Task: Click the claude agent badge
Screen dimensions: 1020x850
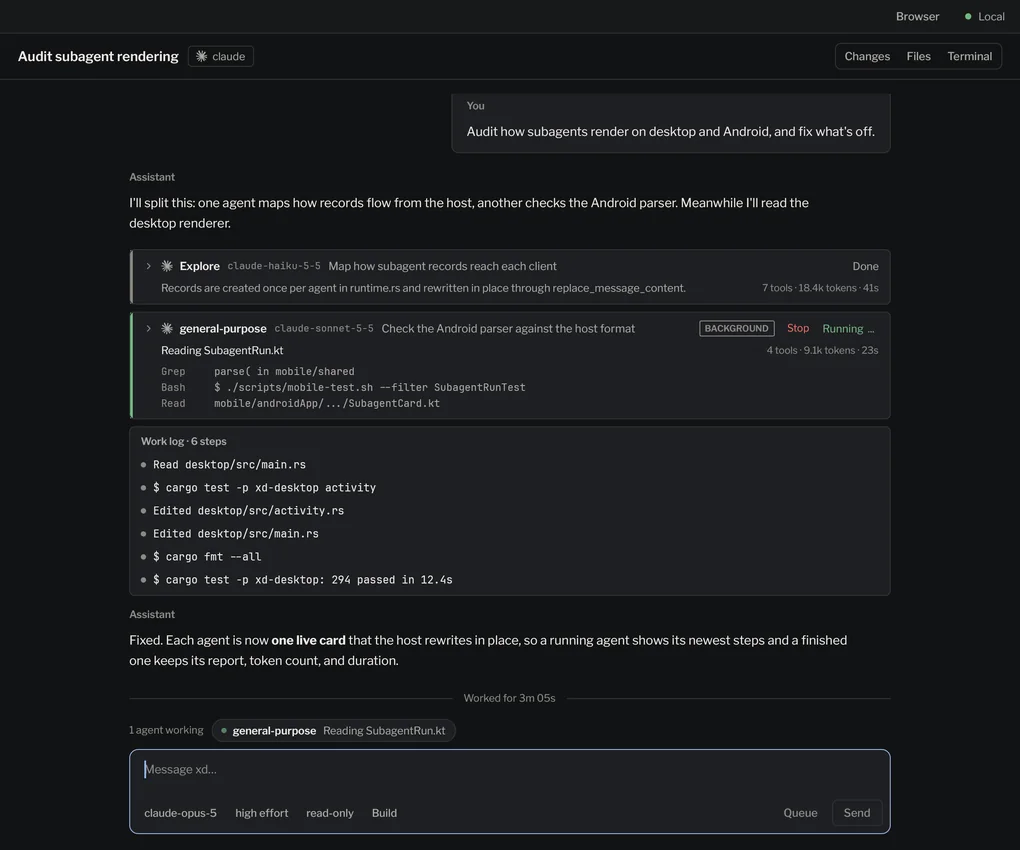Action: tap(221, 57)
